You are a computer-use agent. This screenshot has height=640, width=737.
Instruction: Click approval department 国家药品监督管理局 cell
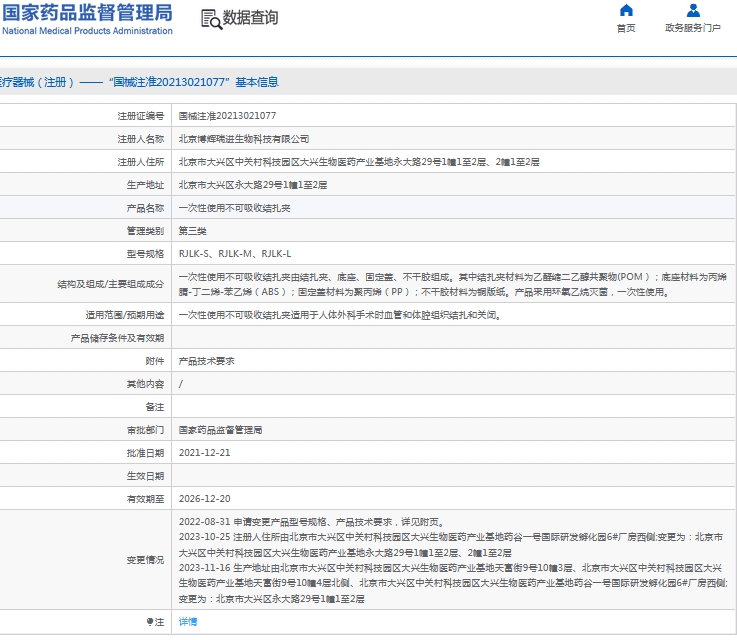click(x=220, y=430)
